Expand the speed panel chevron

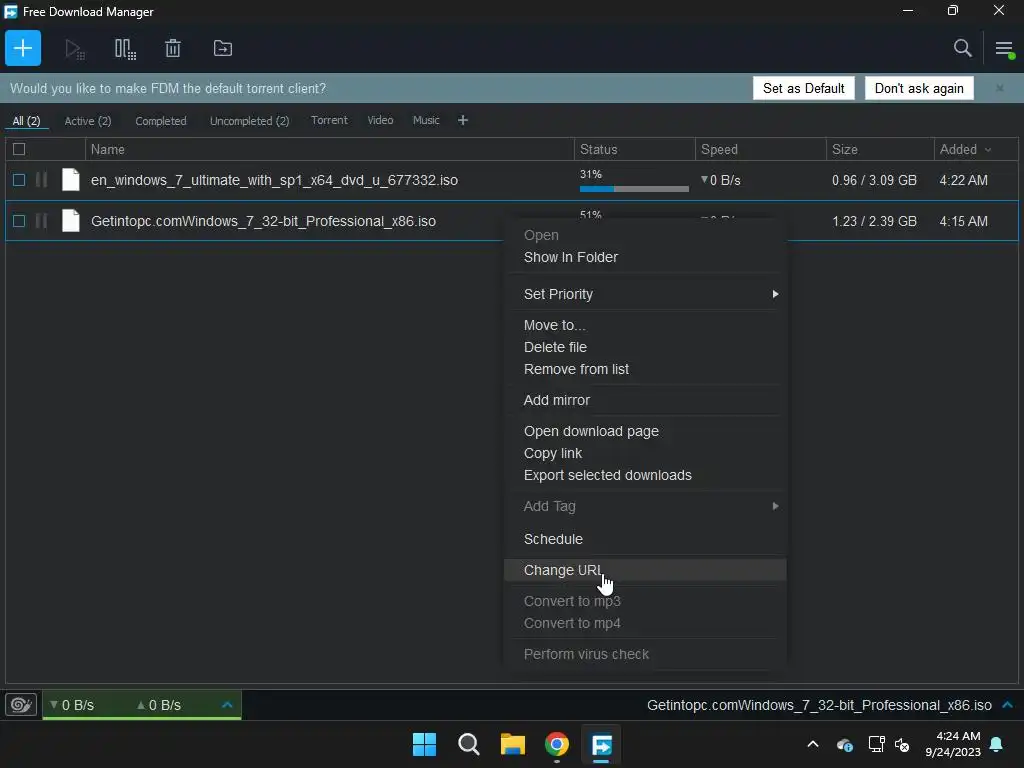227,705
